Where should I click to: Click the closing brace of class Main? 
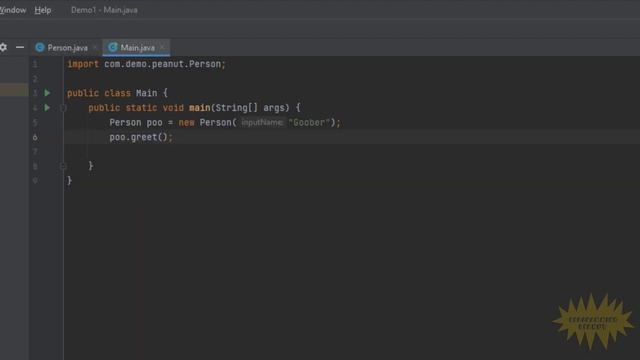coord(70,180)
